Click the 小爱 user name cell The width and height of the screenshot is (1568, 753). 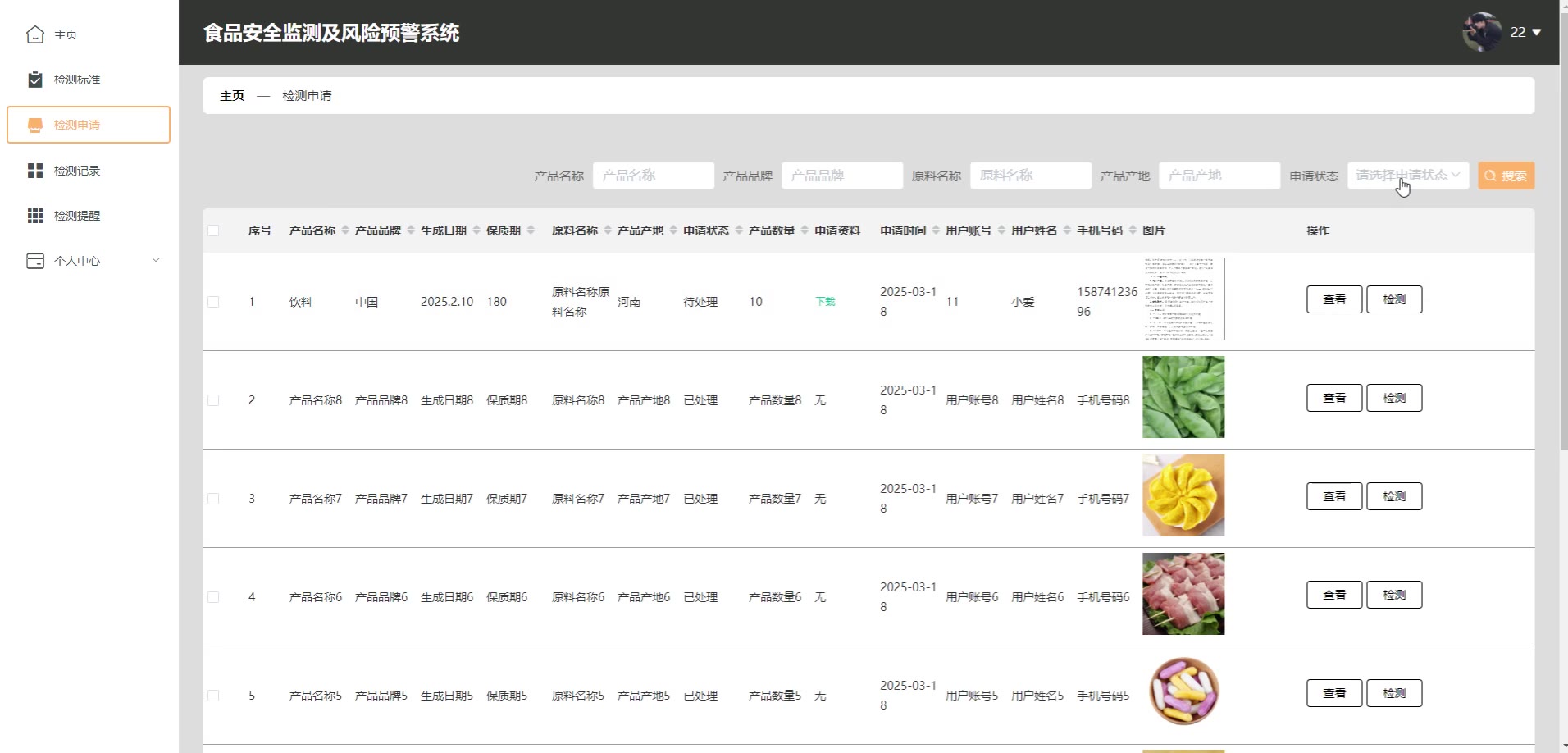pyautogui.click(x=1023, y=302)
